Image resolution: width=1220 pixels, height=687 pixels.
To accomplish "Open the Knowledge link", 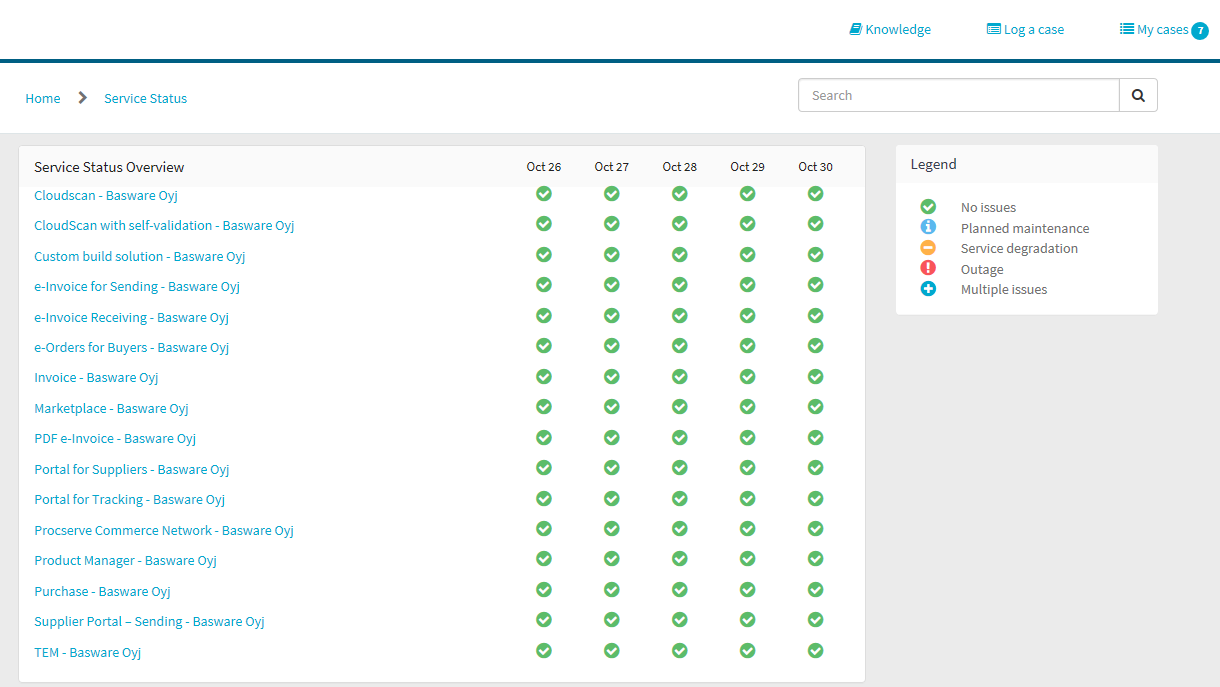I will pos(890,29).
